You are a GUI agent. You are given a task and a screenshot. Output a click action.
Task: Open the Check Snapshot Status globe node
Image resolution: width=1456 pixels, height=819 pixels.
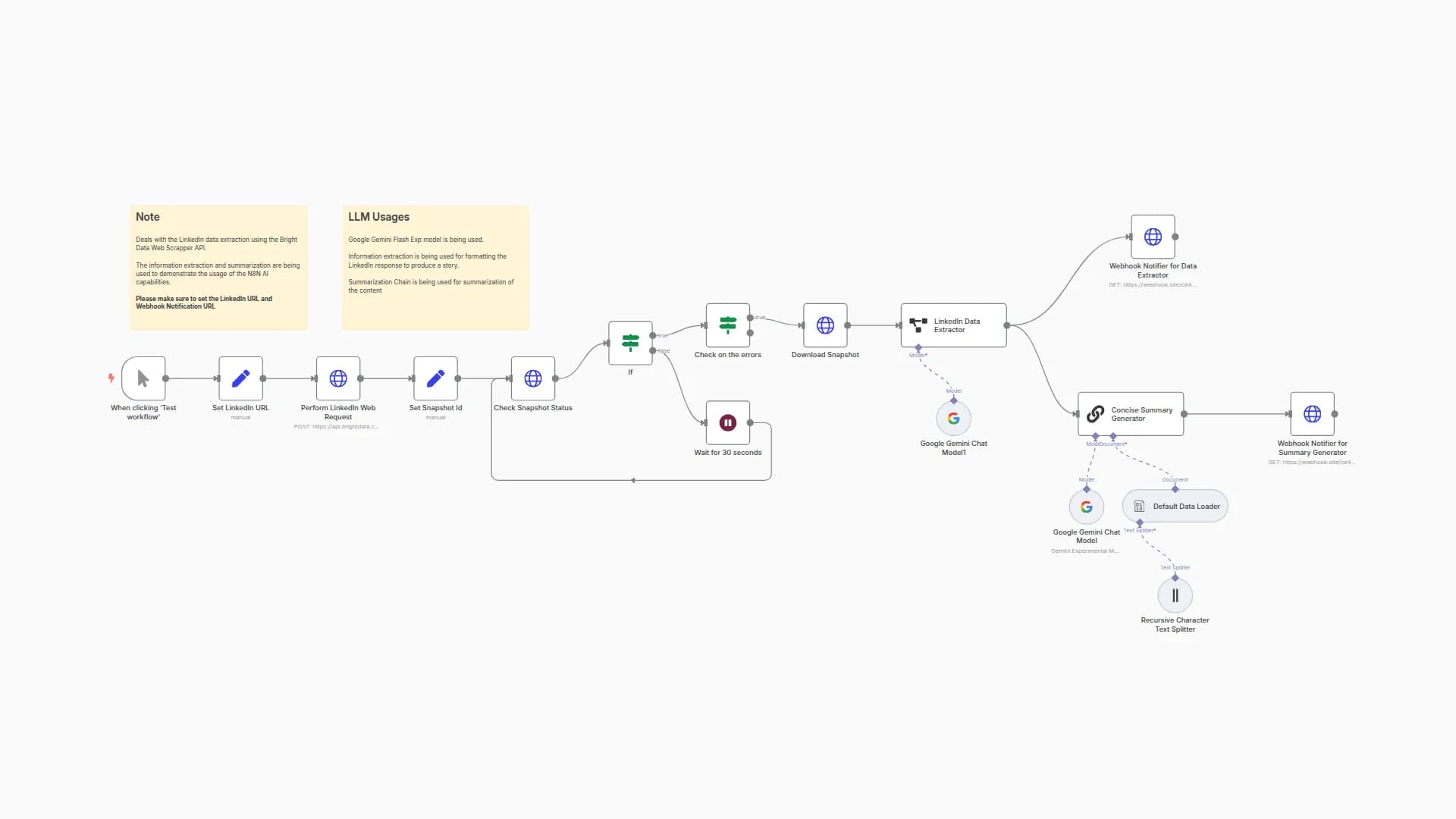[x=533, y=378]
